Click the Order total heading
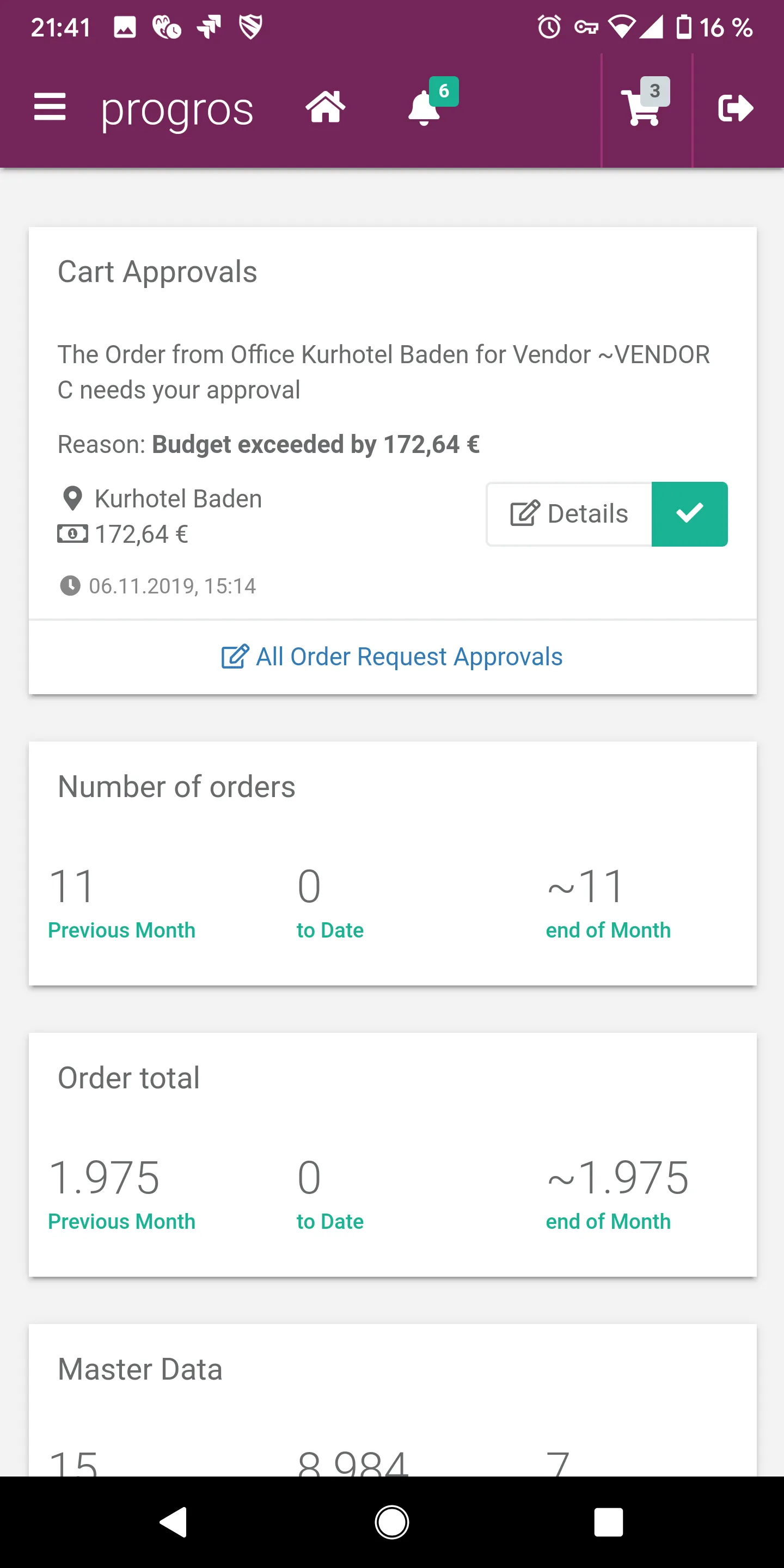784x1568 pixels. pyautogui.click(x=128, y=1078)
